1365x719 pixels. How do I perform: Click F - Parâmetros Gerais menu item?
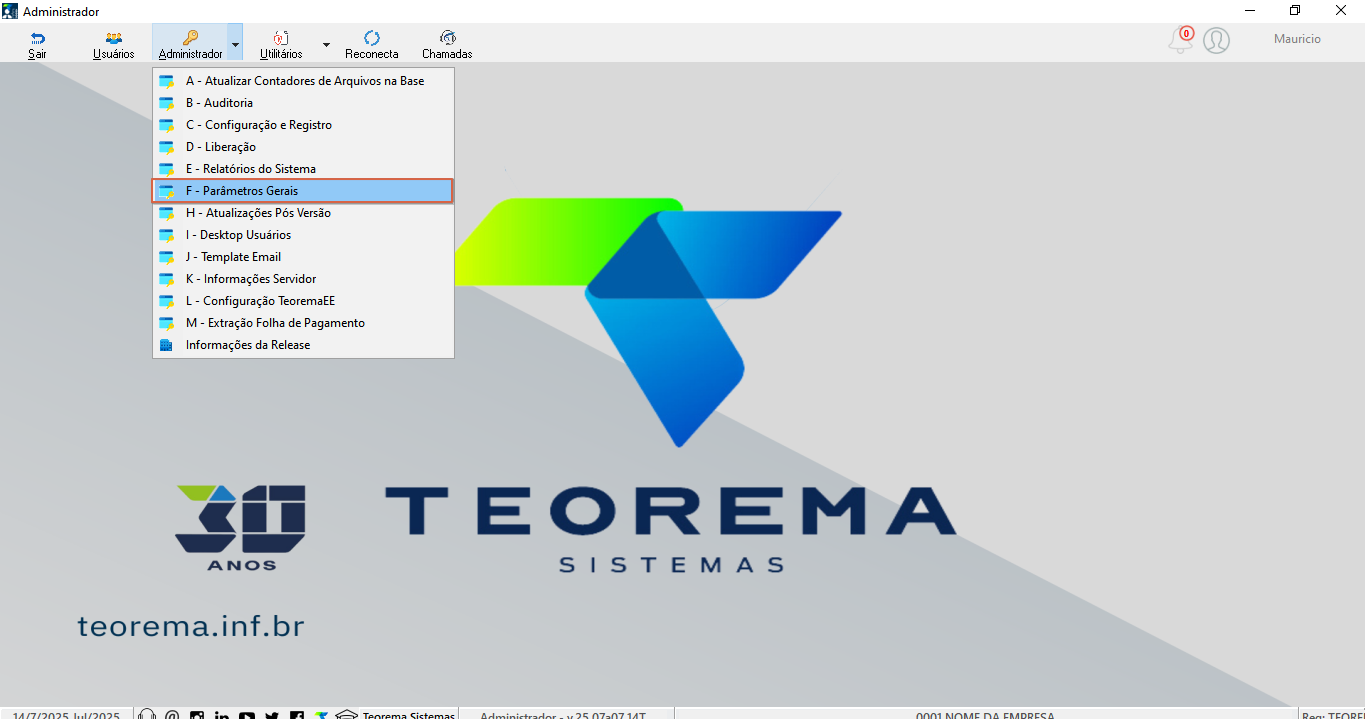point(303,191)
